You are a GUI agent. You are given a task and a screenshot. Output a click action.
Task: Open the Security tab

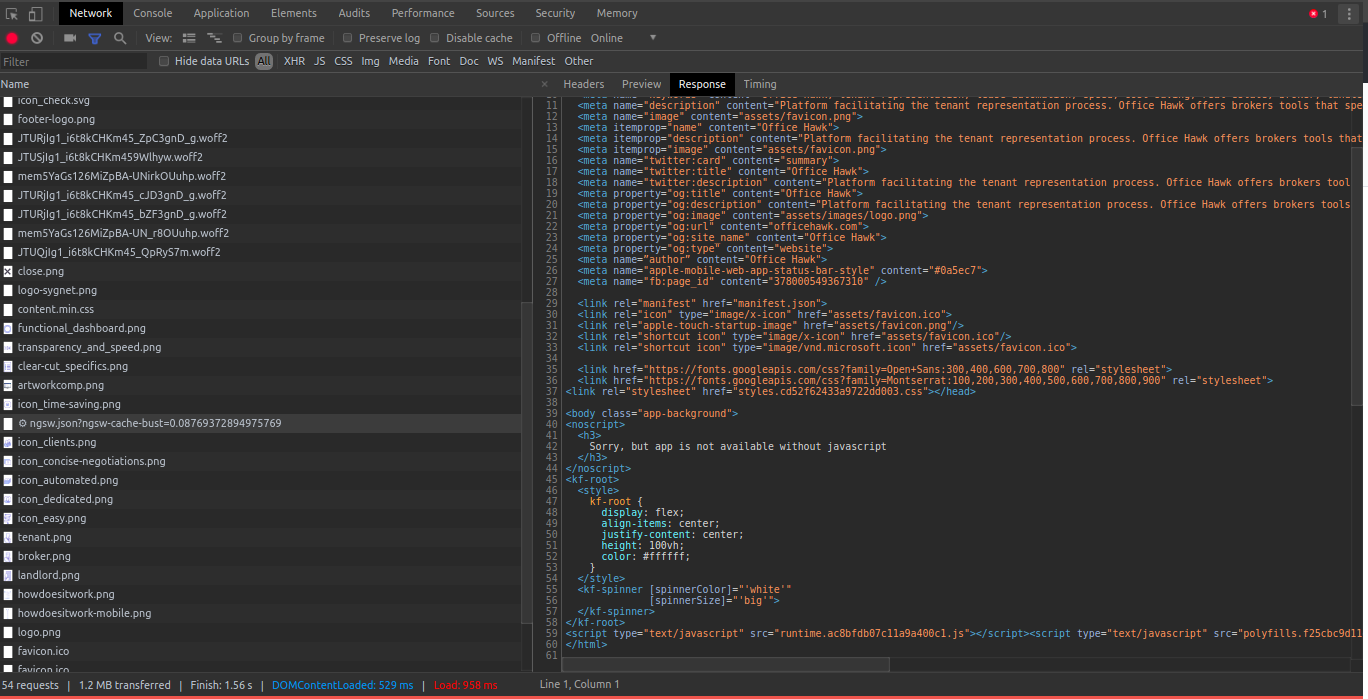coord(555,13)
